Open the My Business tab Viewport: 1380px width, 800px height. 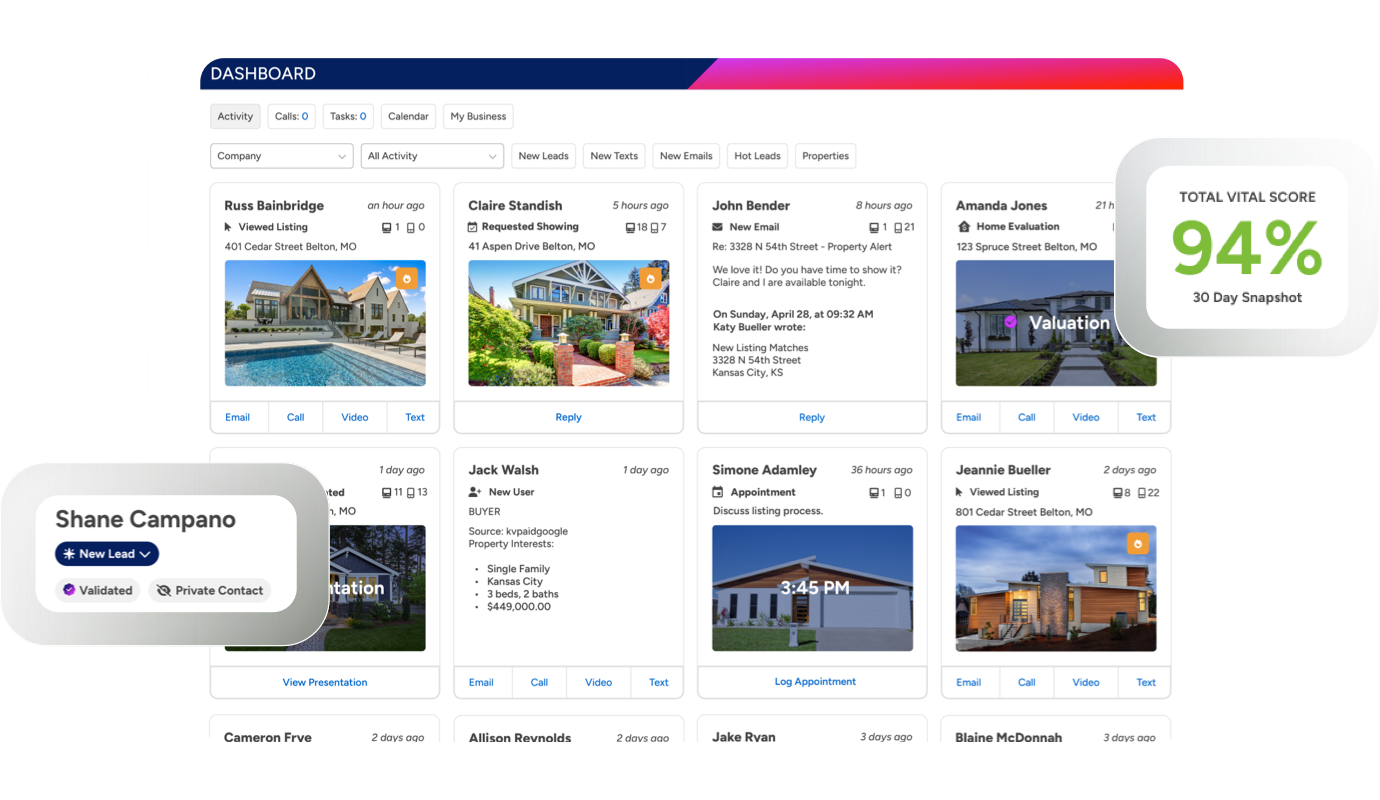(x=478, y=116)
